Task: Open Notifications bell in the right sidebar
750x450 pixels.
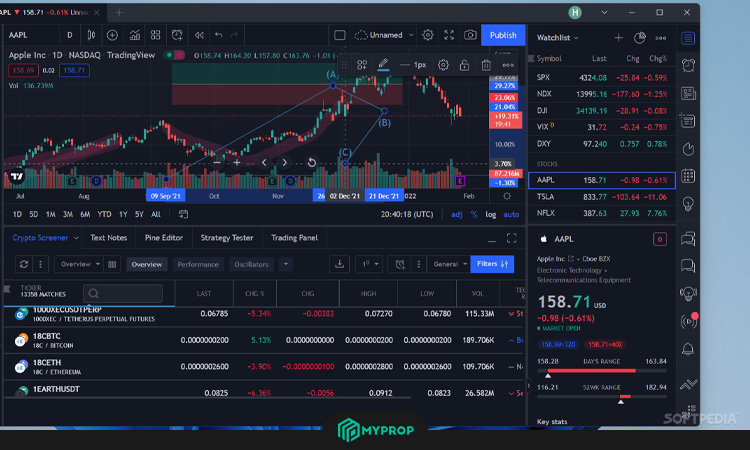Action: 688,349
